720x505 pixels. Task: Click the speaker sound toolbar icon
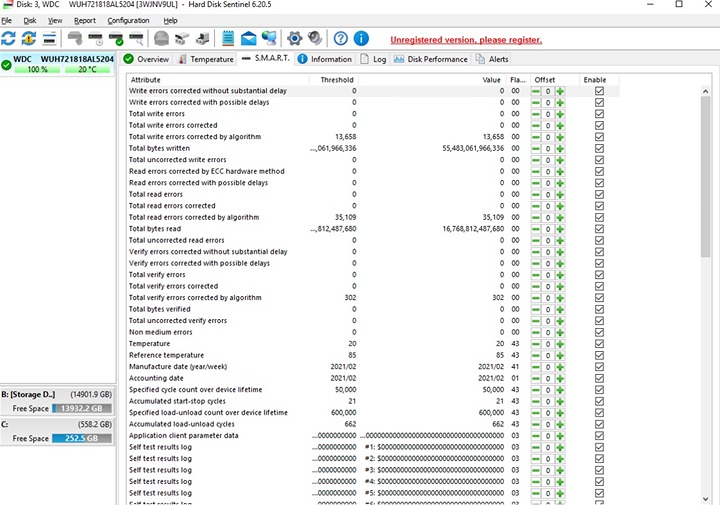[x=315, y=39]
